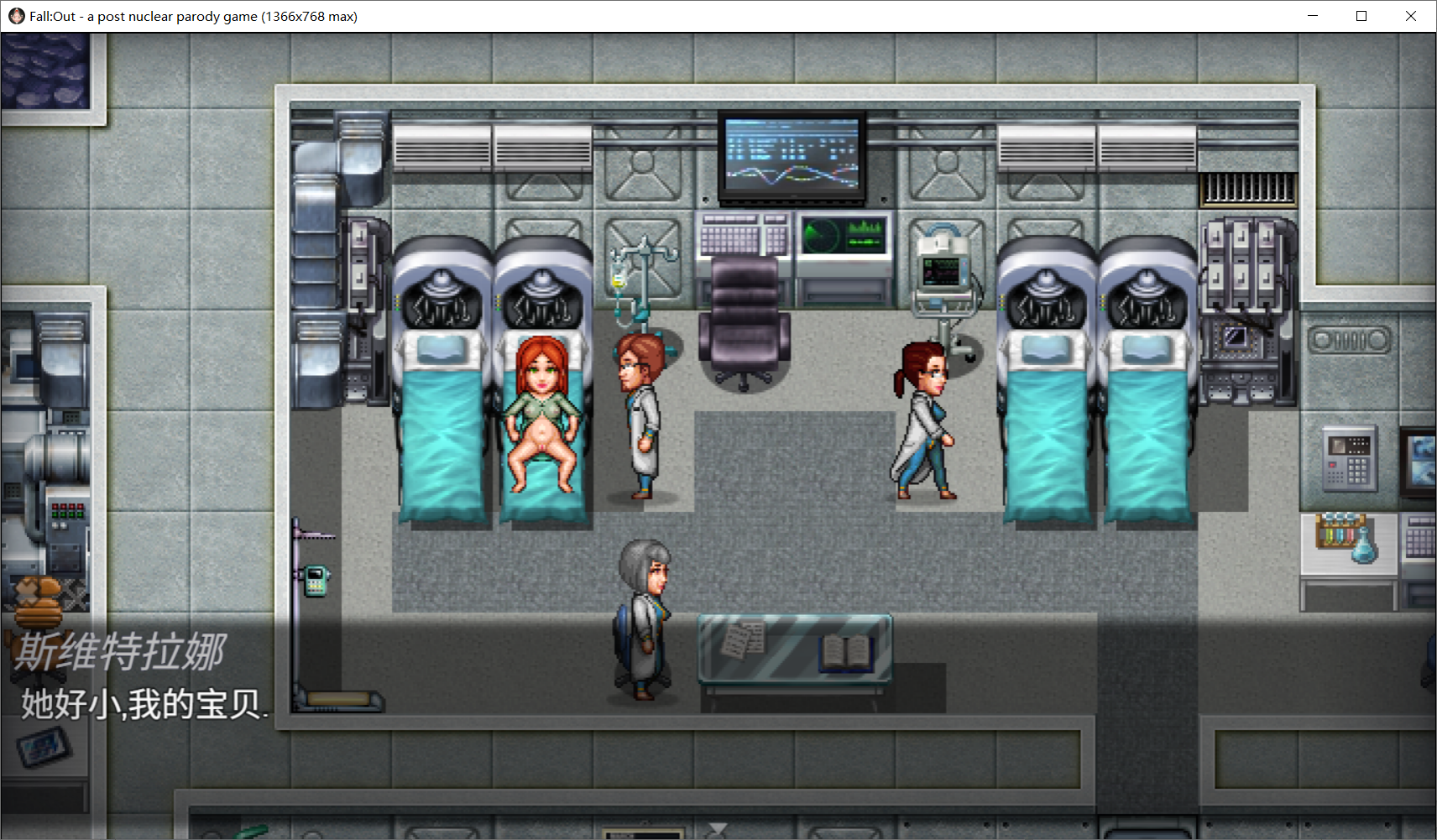Click the slatted vent grille on the wall

point(1248,190)
